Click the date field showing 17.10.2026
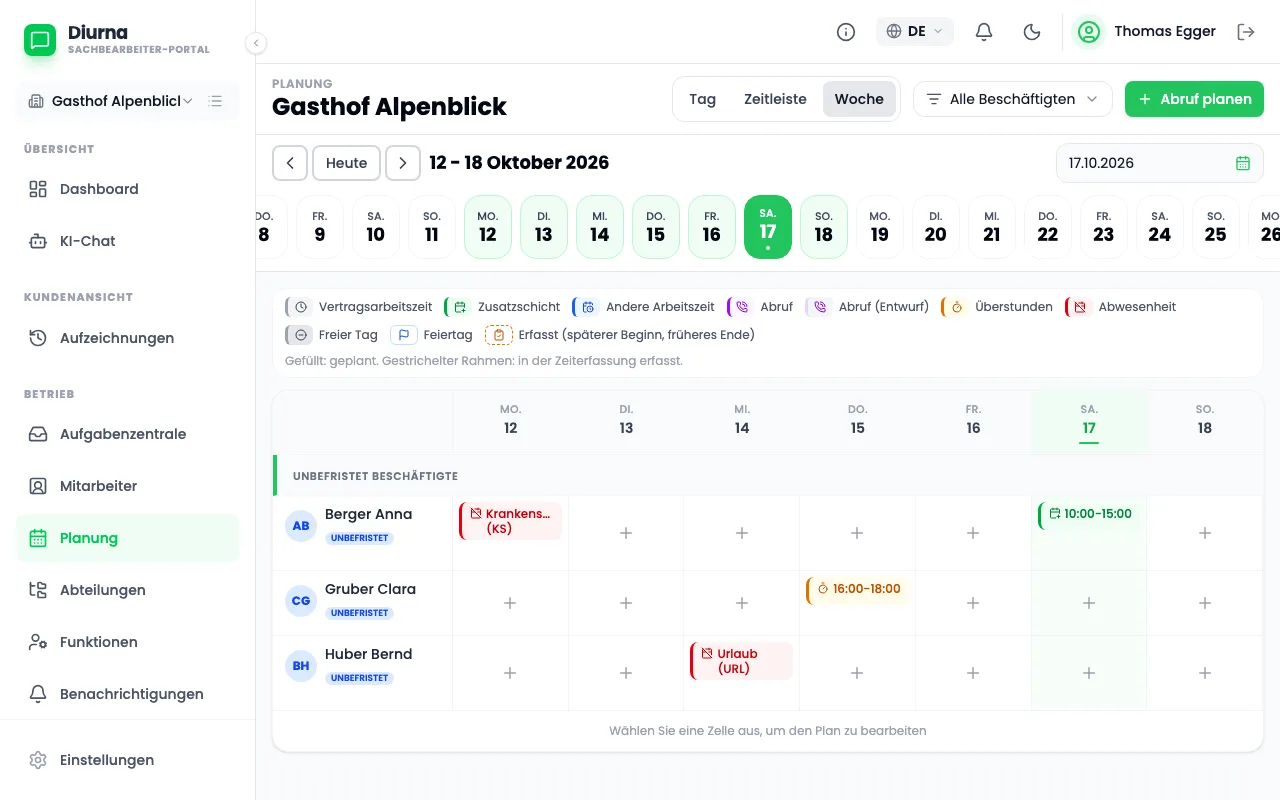This screenshot has height=800, width=1280. pos(1160,163)
